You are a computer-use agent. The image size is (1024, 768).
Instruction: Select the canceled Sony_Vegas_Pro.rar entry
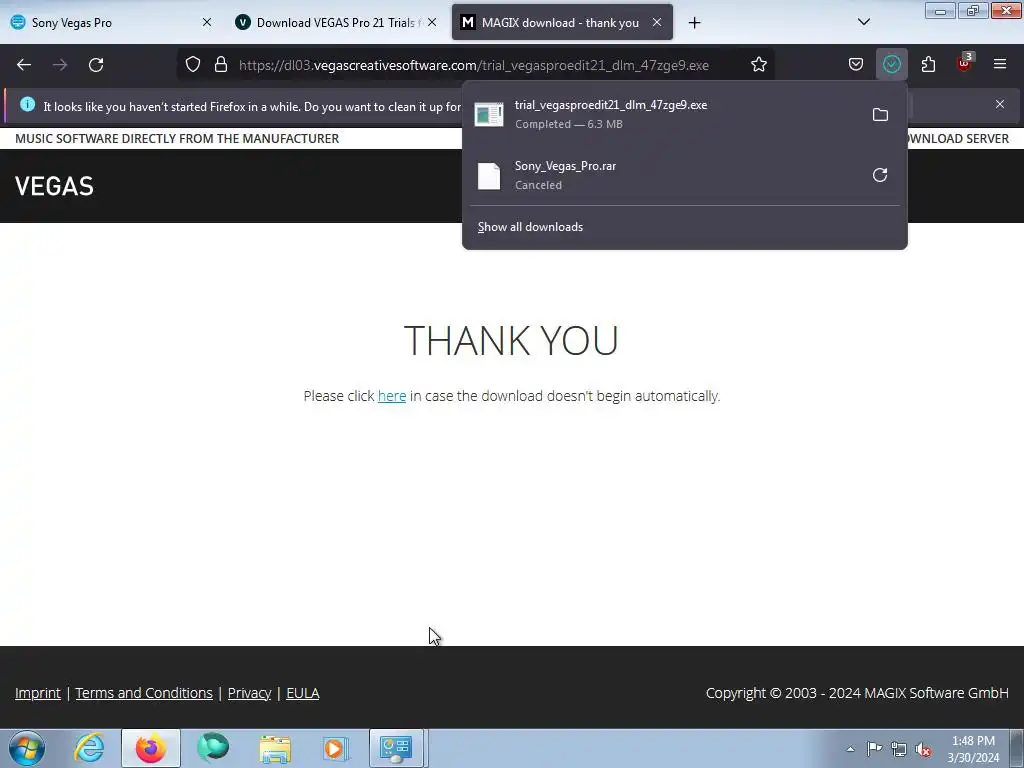click(x=663, y=175)
